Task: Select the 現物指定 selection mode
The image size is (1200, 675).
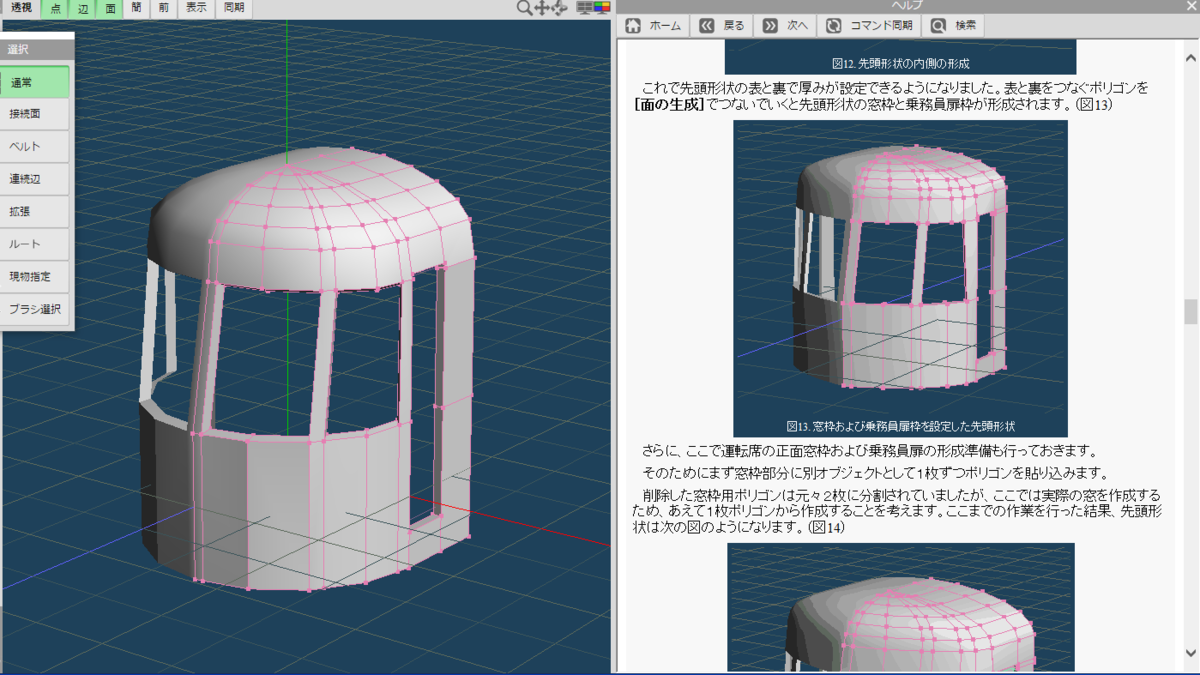Action: pyautogui.click(x=35, y=277)
